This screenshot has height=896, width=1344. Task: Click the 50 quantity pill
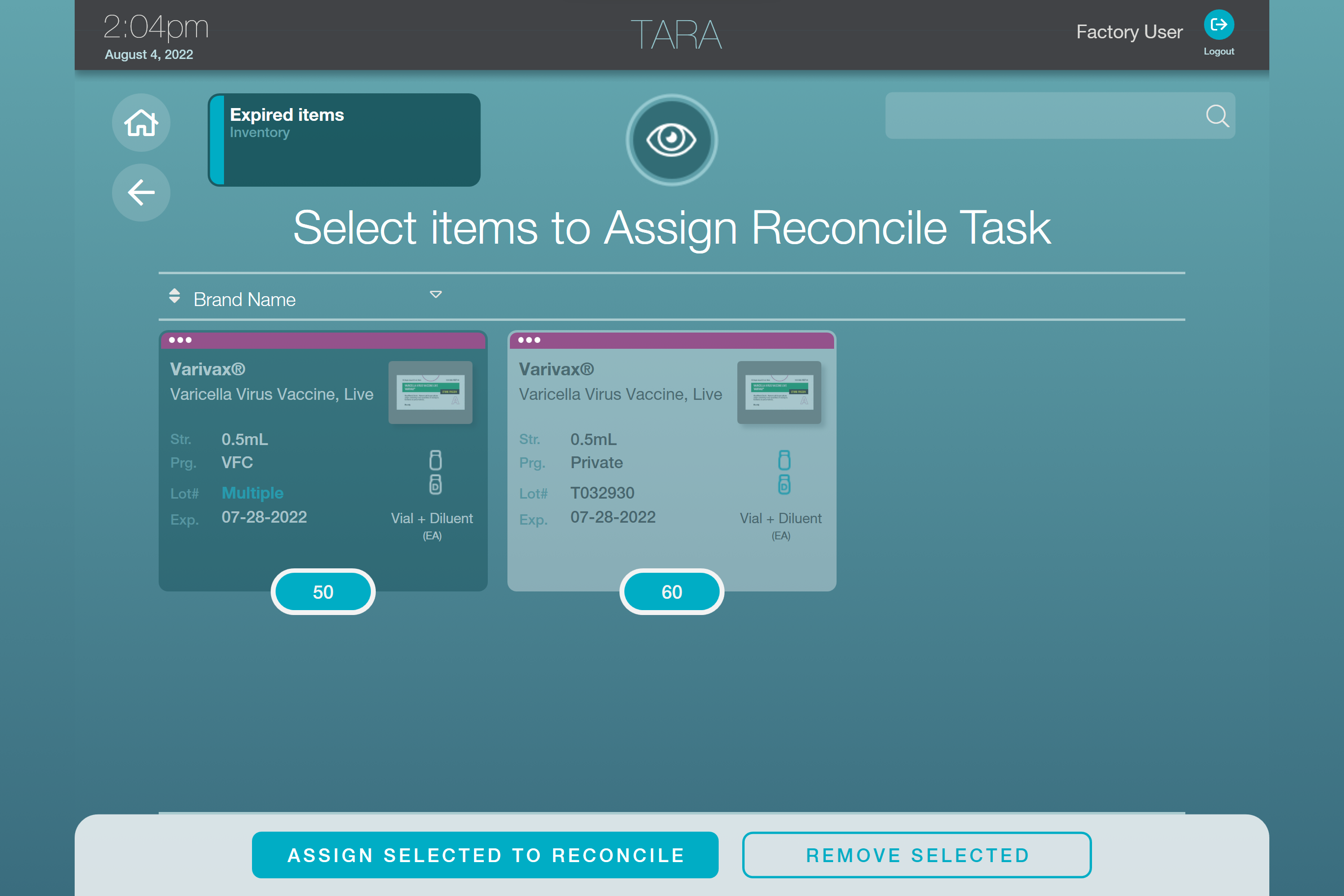[x=323, y=592]
